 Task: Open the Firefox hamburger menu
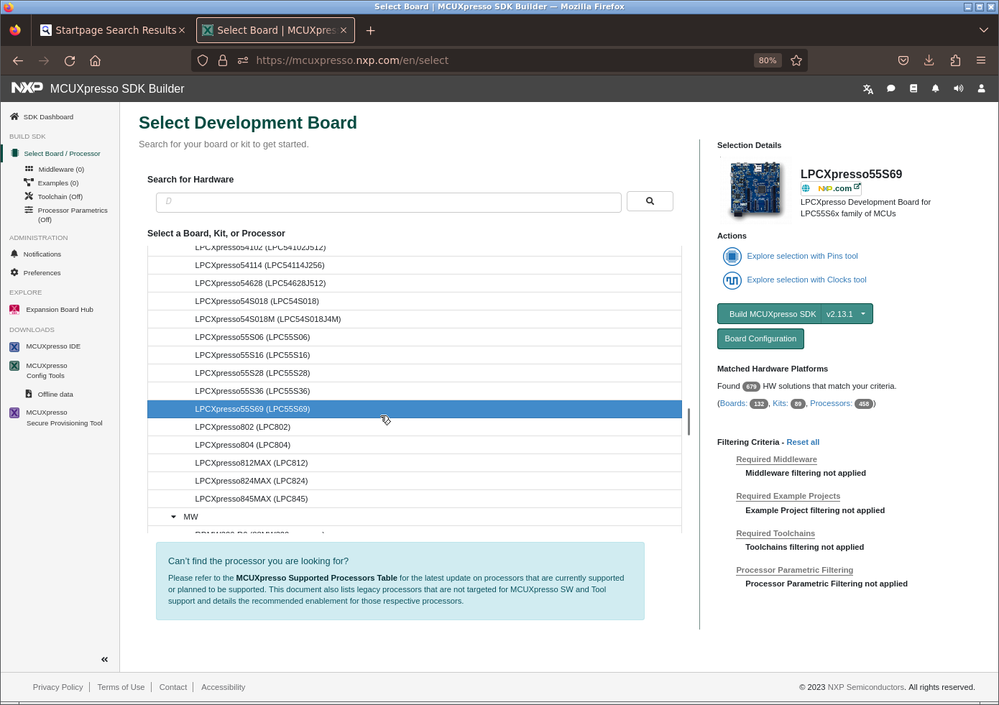(981, 61)
